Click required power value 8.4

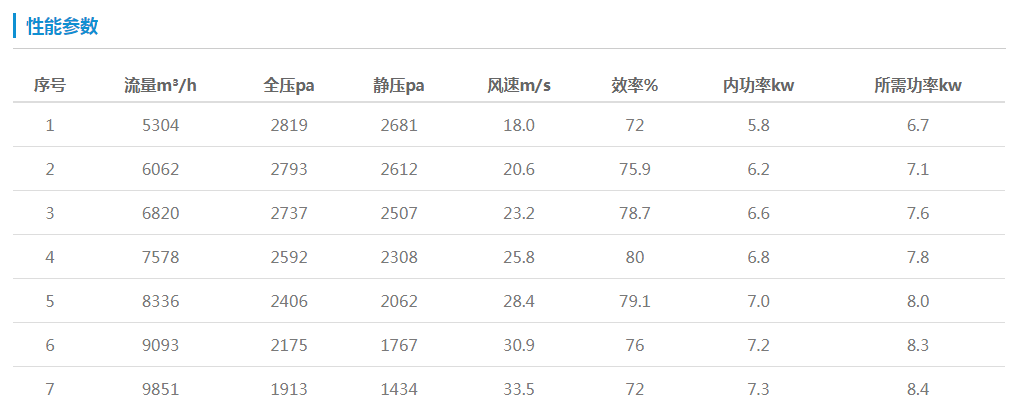click(x=917, y=390)
